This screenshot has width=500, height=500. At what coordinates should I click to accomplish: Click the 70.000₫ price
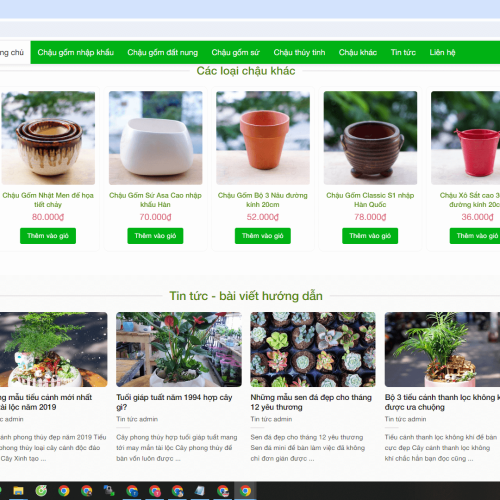pos(155,217)
